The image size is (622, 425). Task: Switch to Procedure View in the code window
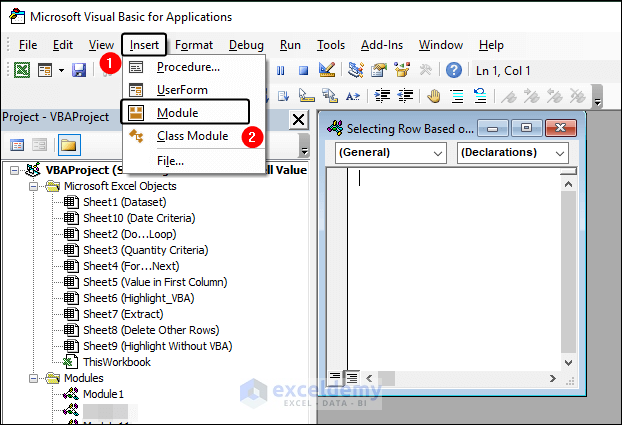coord(335,377)
